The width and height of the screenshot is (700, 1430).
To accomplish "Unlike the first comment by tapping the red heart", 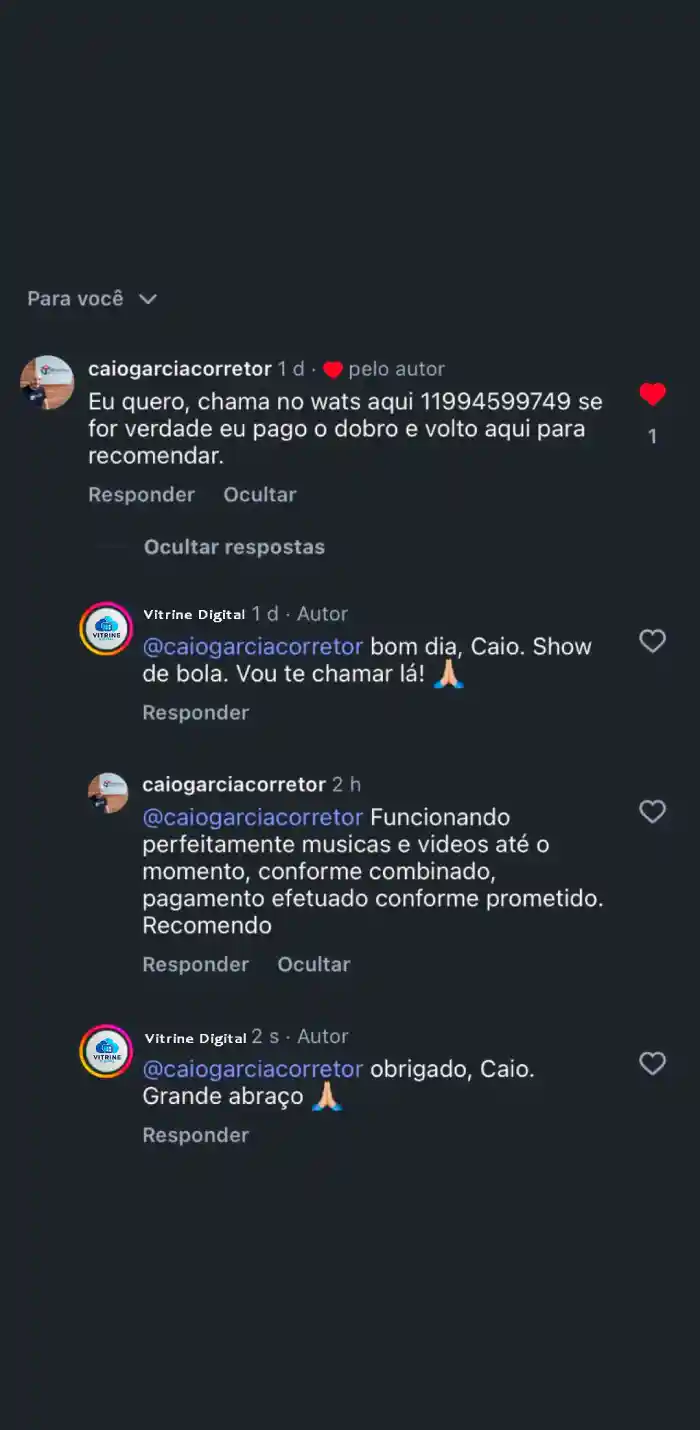I will click(x=652, y=394).
